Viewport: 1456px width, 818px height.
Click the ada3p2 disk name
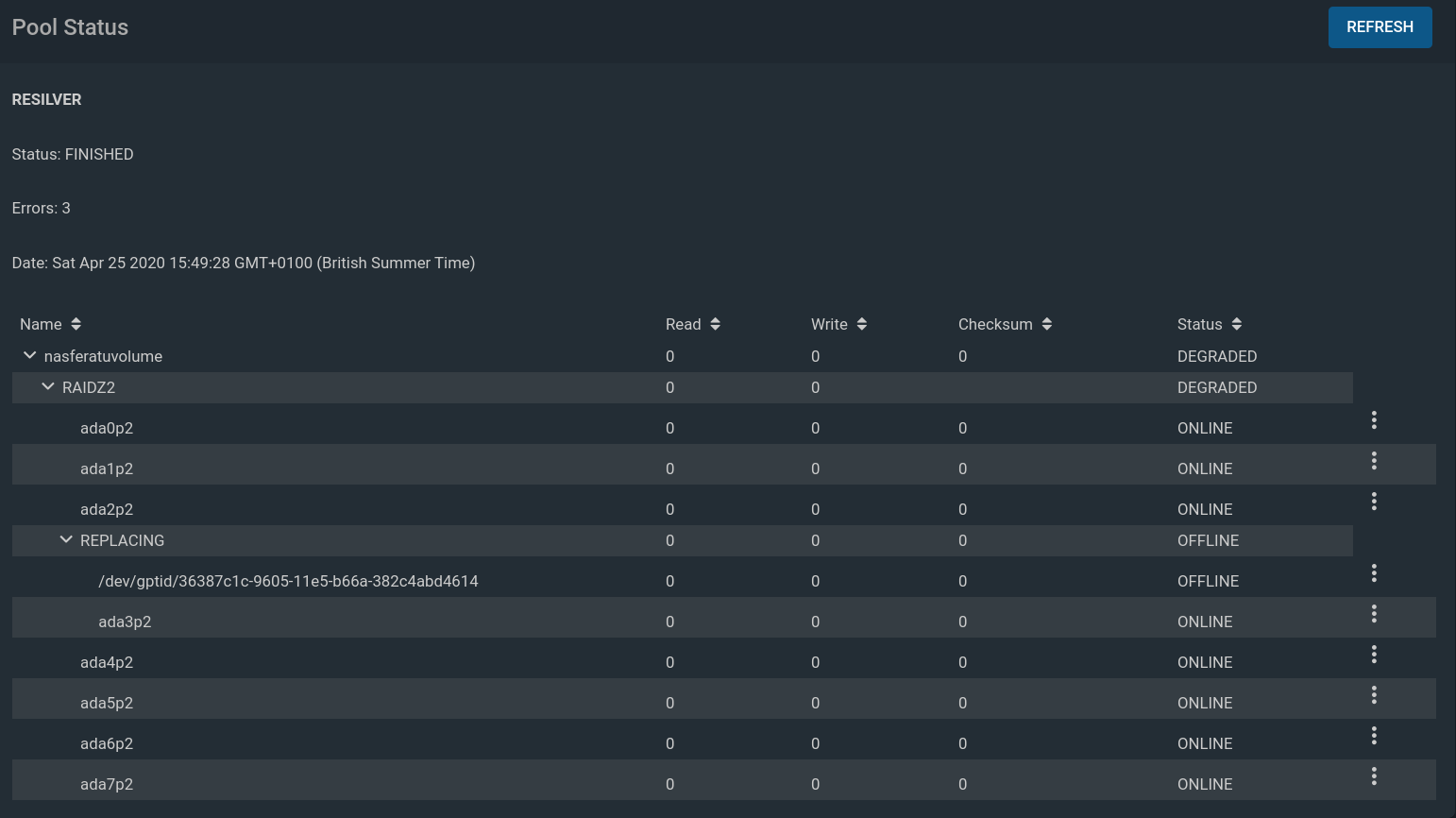point(125,622)
